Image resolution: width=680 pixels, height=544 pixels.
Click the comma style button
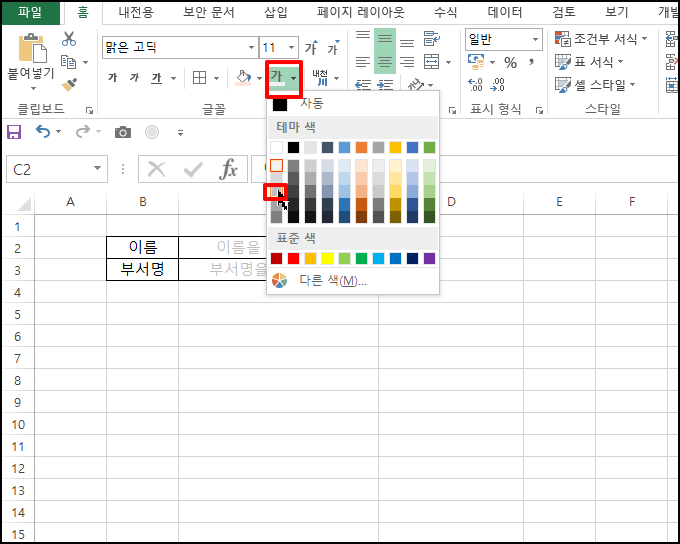coord(531,62)
